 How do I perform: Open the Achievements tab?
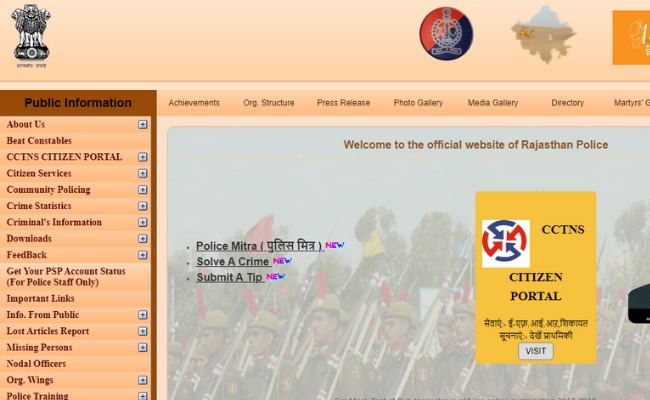[x=194, y=103]
